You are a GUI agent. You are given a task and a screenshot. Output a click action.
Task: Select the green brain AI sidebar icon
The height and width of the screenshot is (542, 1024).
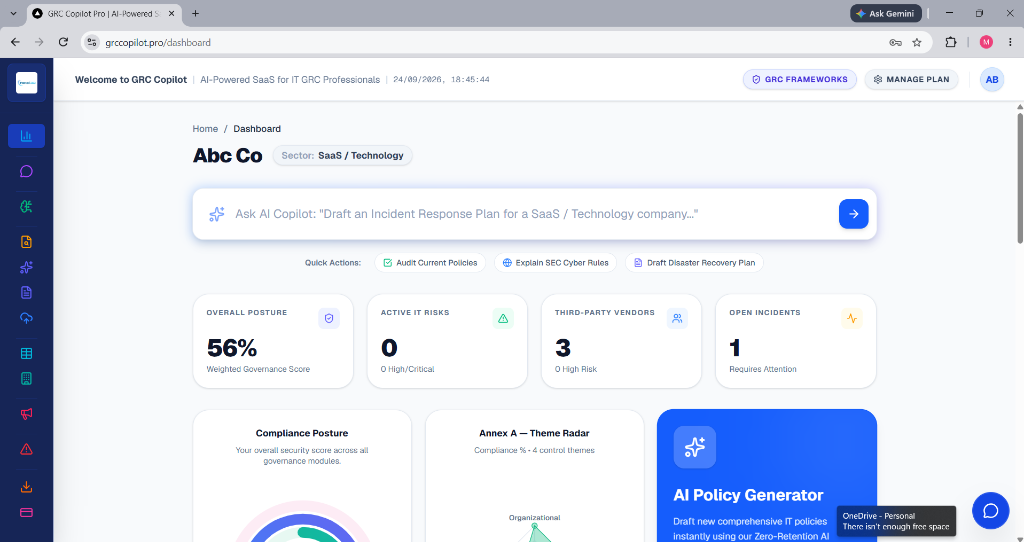coord(26,206)
